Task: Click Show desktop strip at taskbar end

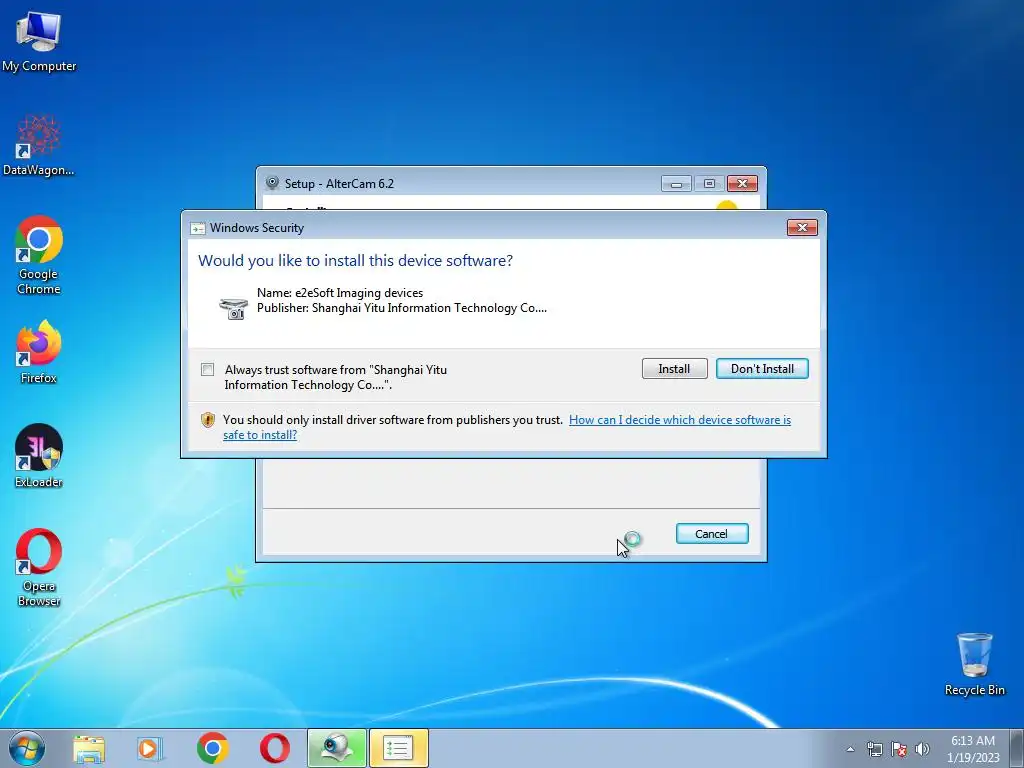Action: click(1016, 748)
